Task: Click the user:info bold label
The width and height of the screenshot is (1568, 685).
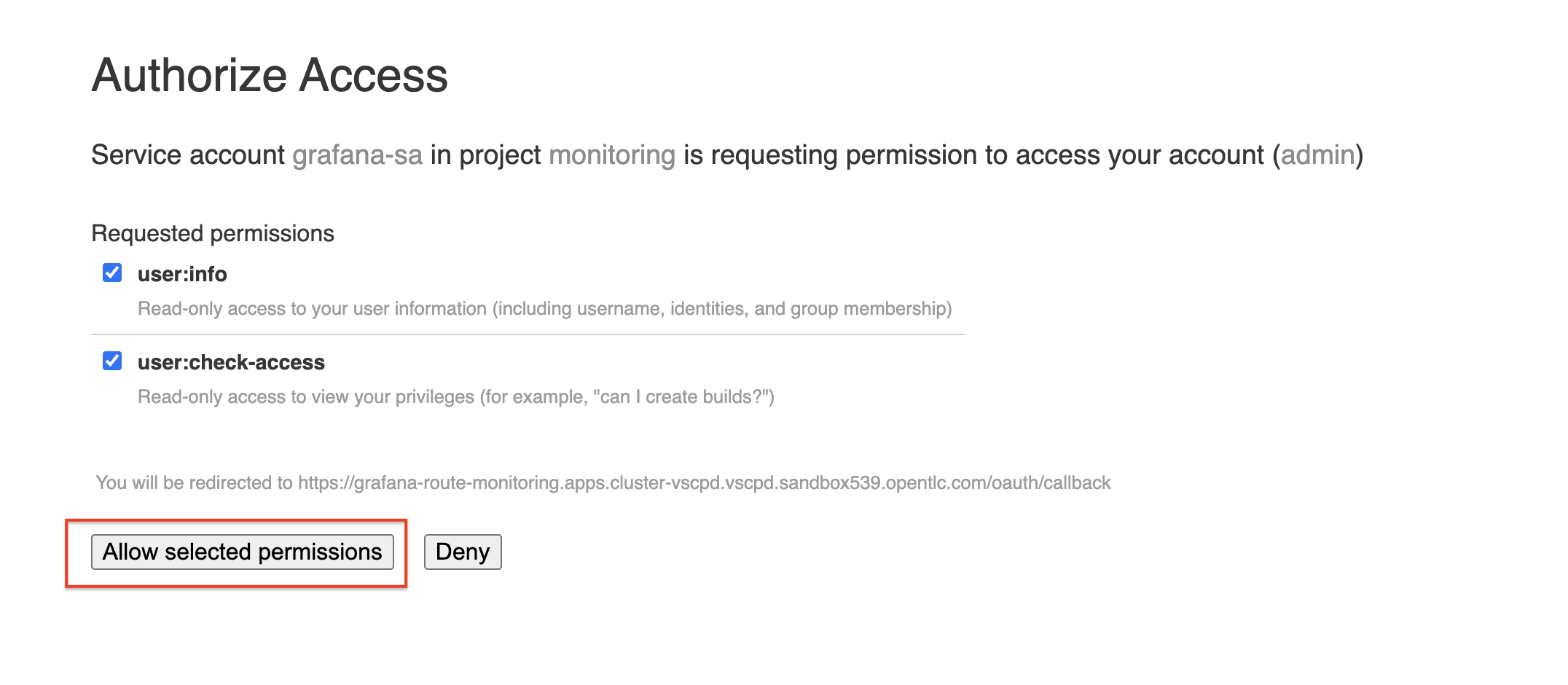Action: (x=182, y=274)
